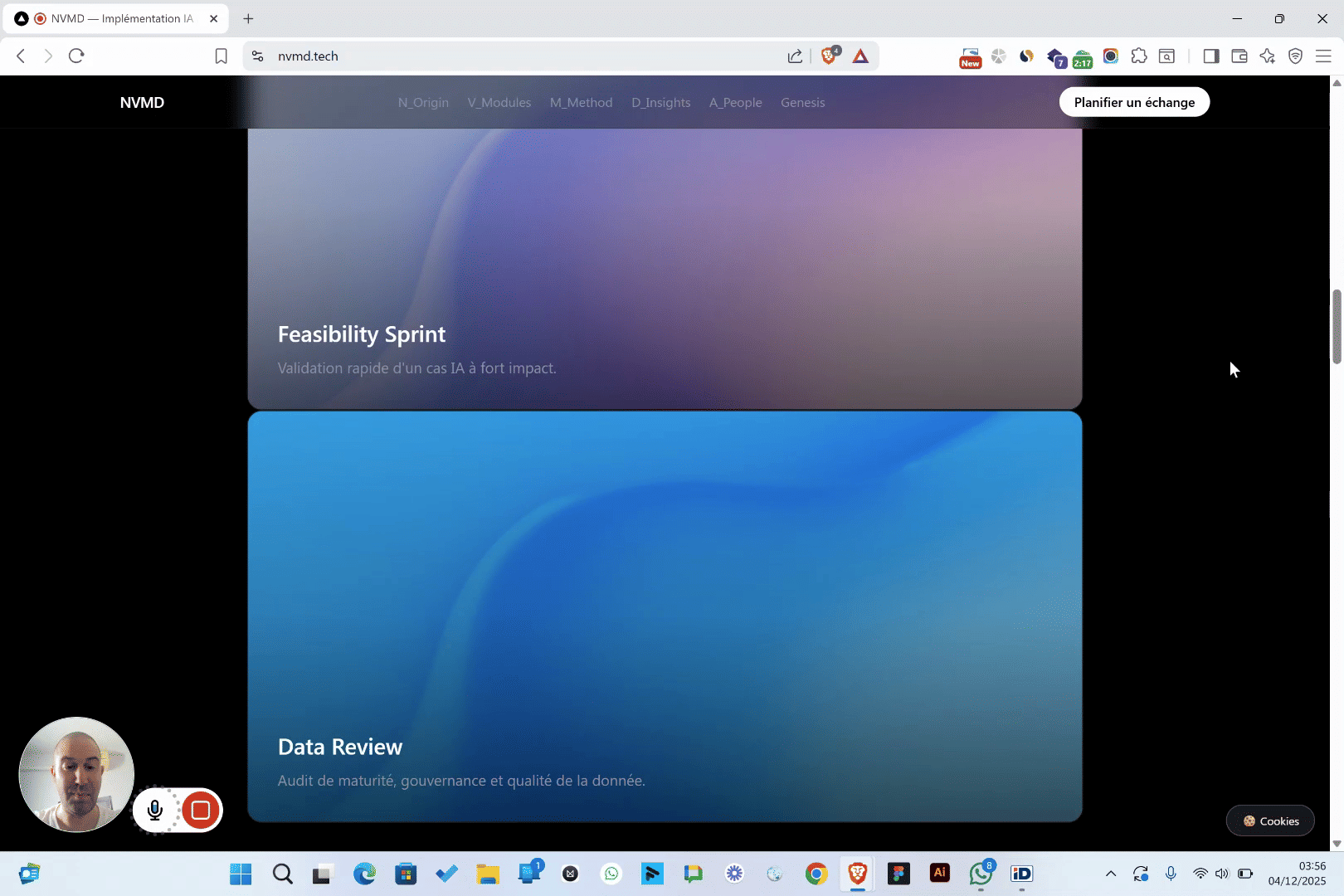
Task: View site information in address bar
Action: (258, 56)
